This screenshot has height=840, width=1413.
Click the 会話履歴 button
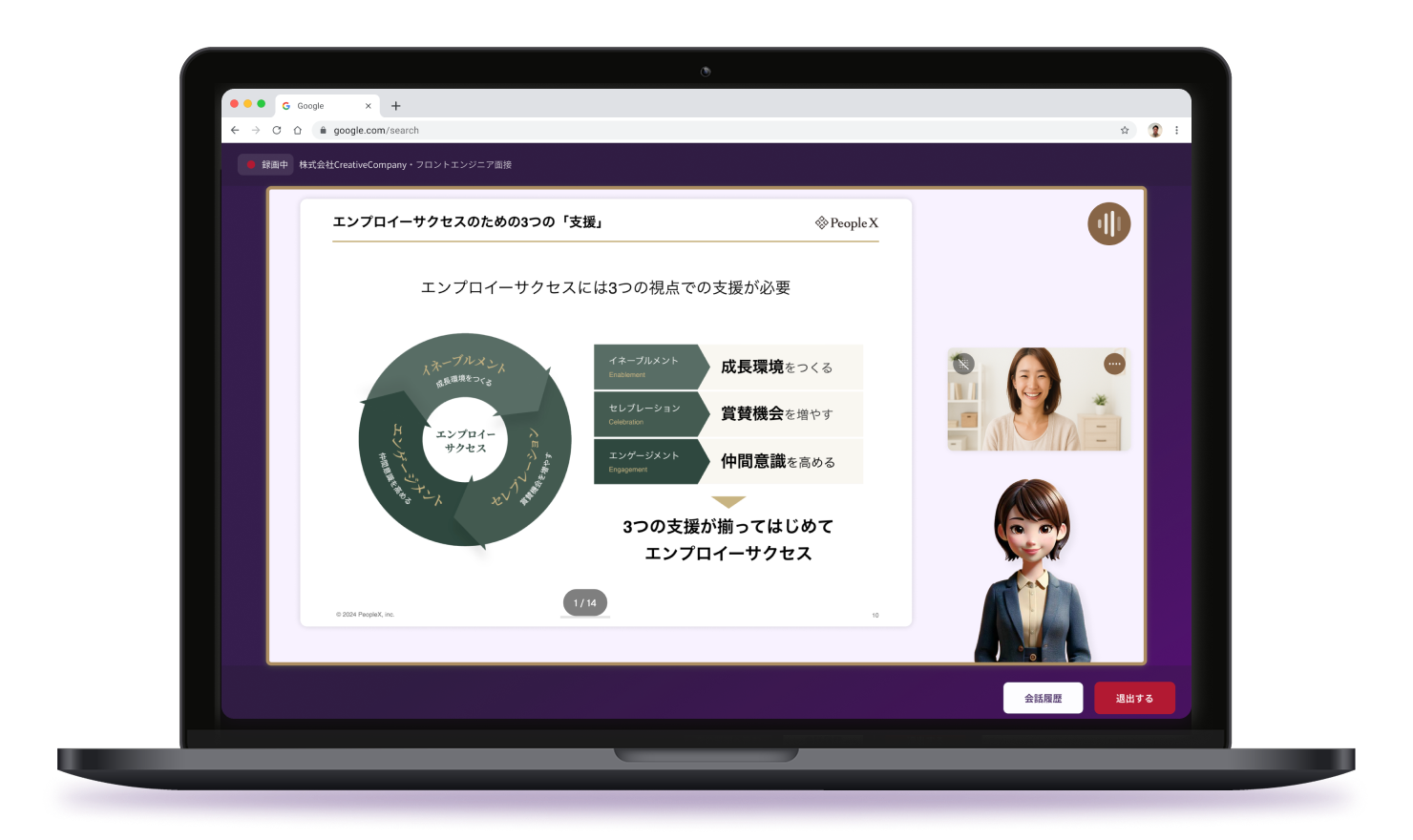pos(1043,698)
